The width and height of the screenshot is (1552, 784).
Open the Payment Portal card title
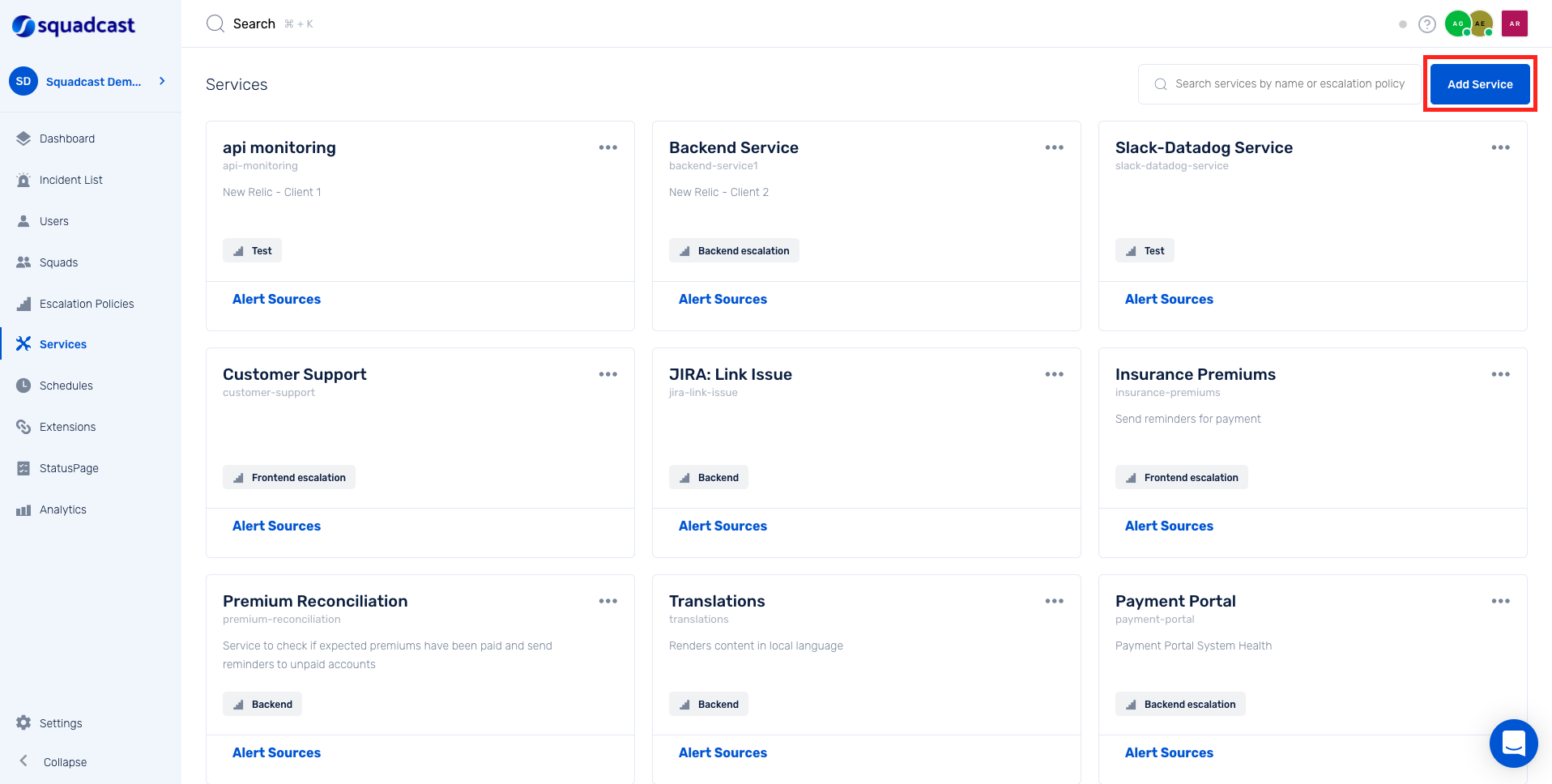[x=1175, y=601]
